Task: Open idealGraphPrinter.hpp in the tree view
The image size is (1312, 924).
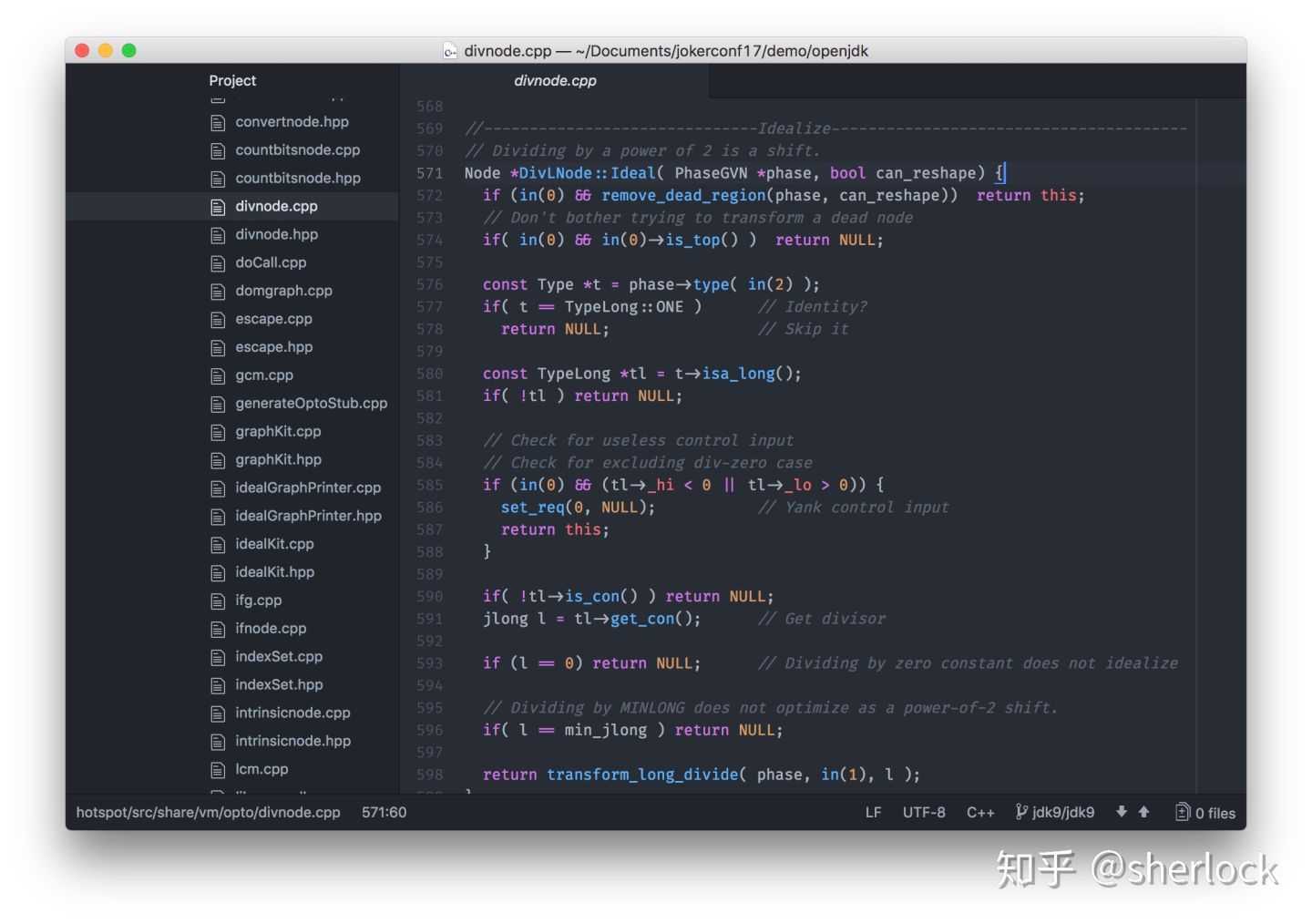Action: (x=308, y=517)
